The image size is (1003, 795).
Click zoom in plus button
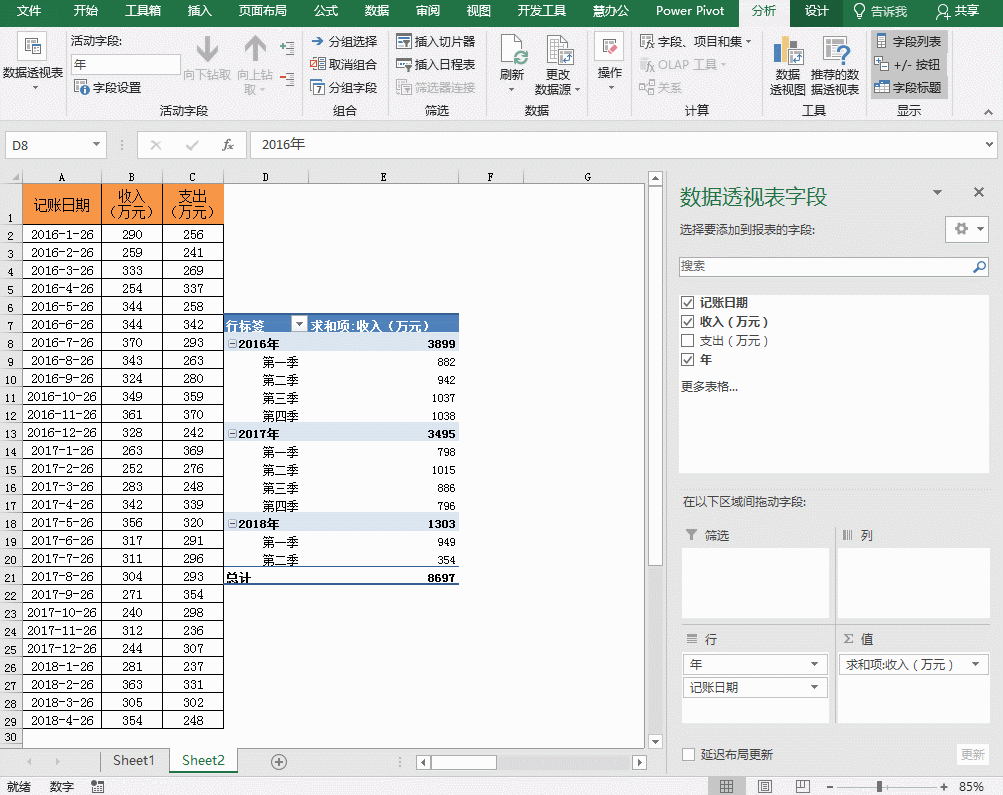click(x=944, y=787)
